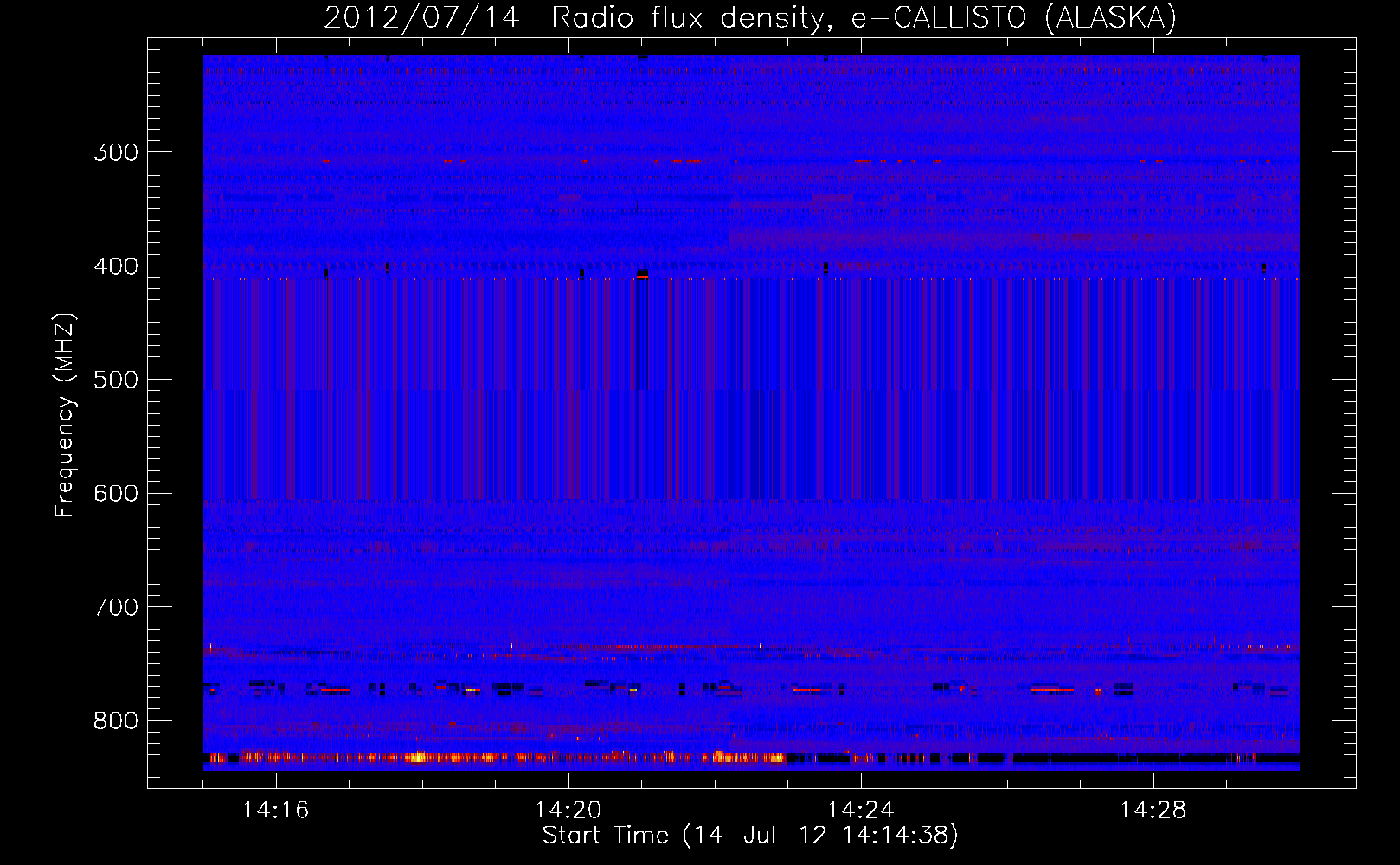Click the 14:20 time tick label

(568, 811)
